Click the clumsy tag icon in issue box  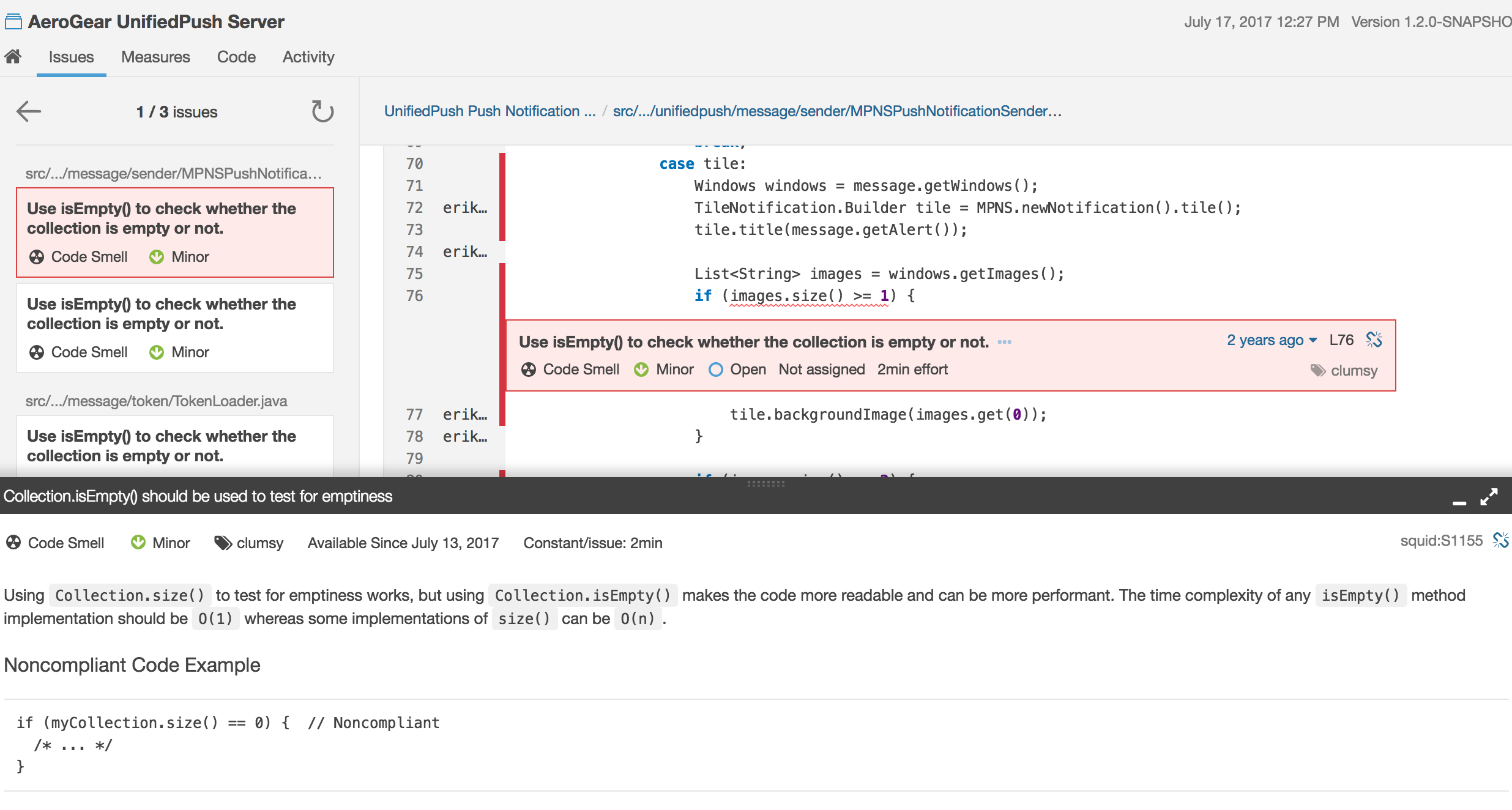tap(1317, 370)
